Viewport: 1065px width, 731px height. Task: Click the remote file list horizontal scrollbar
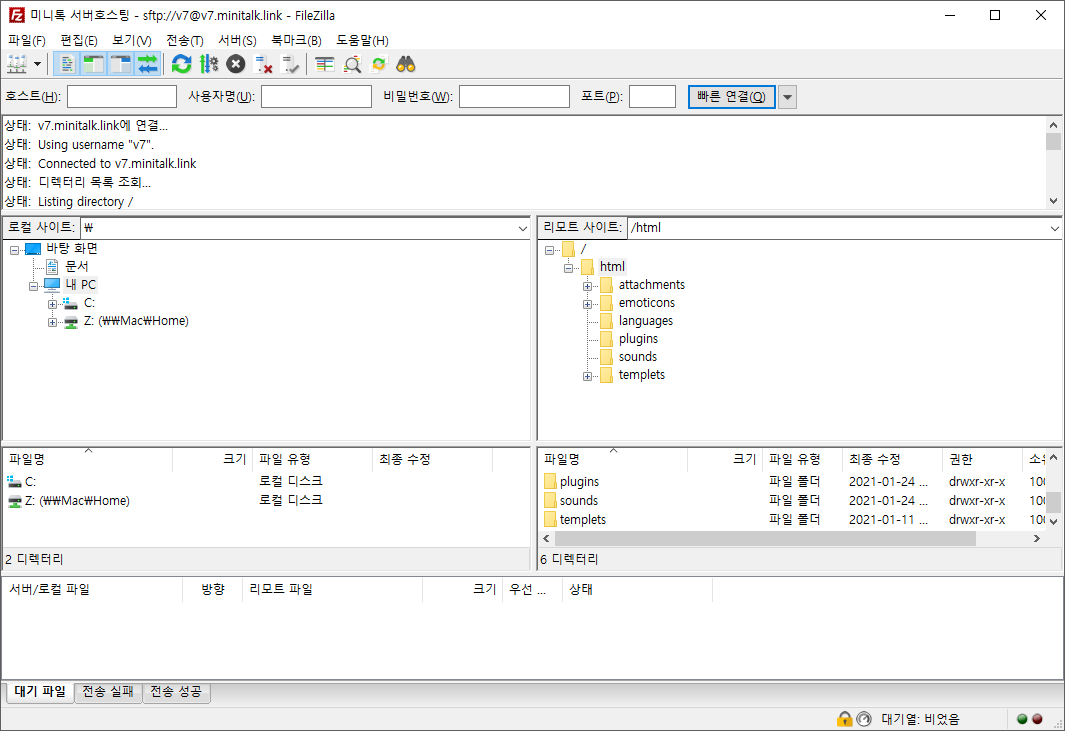765,538
